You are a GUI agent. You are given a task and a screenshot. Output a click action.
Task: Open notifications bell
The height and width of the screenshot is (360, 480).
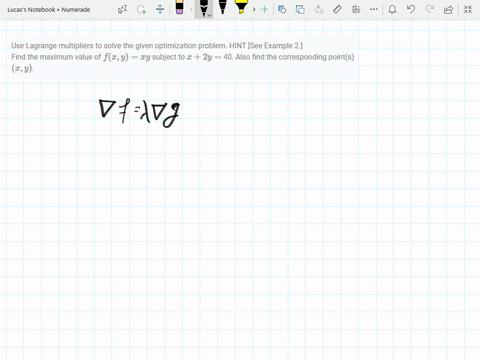click(x=392, y=9)
